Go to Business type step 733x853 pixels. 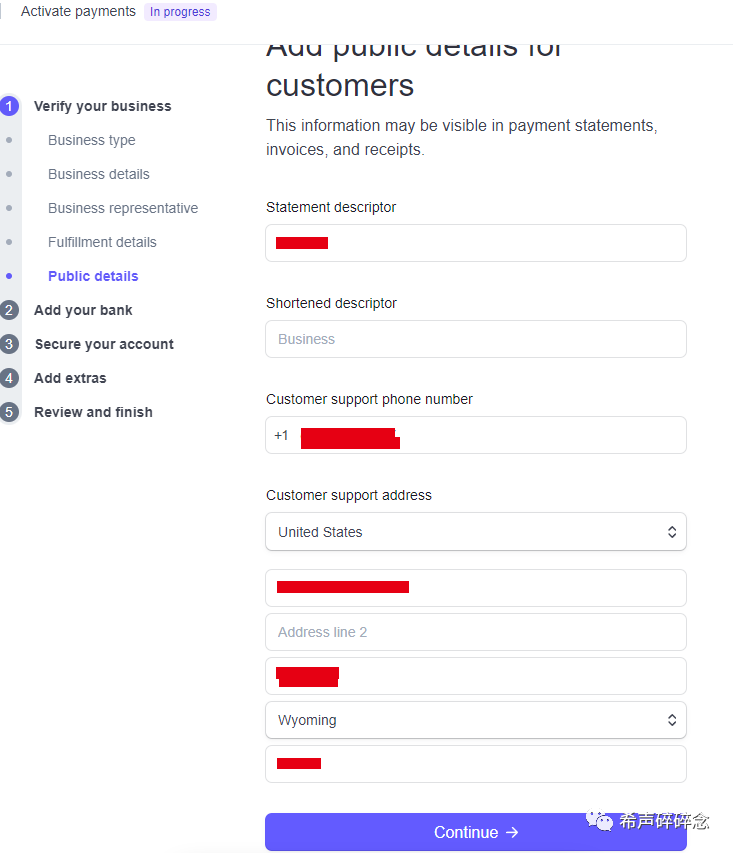(92, 140)
